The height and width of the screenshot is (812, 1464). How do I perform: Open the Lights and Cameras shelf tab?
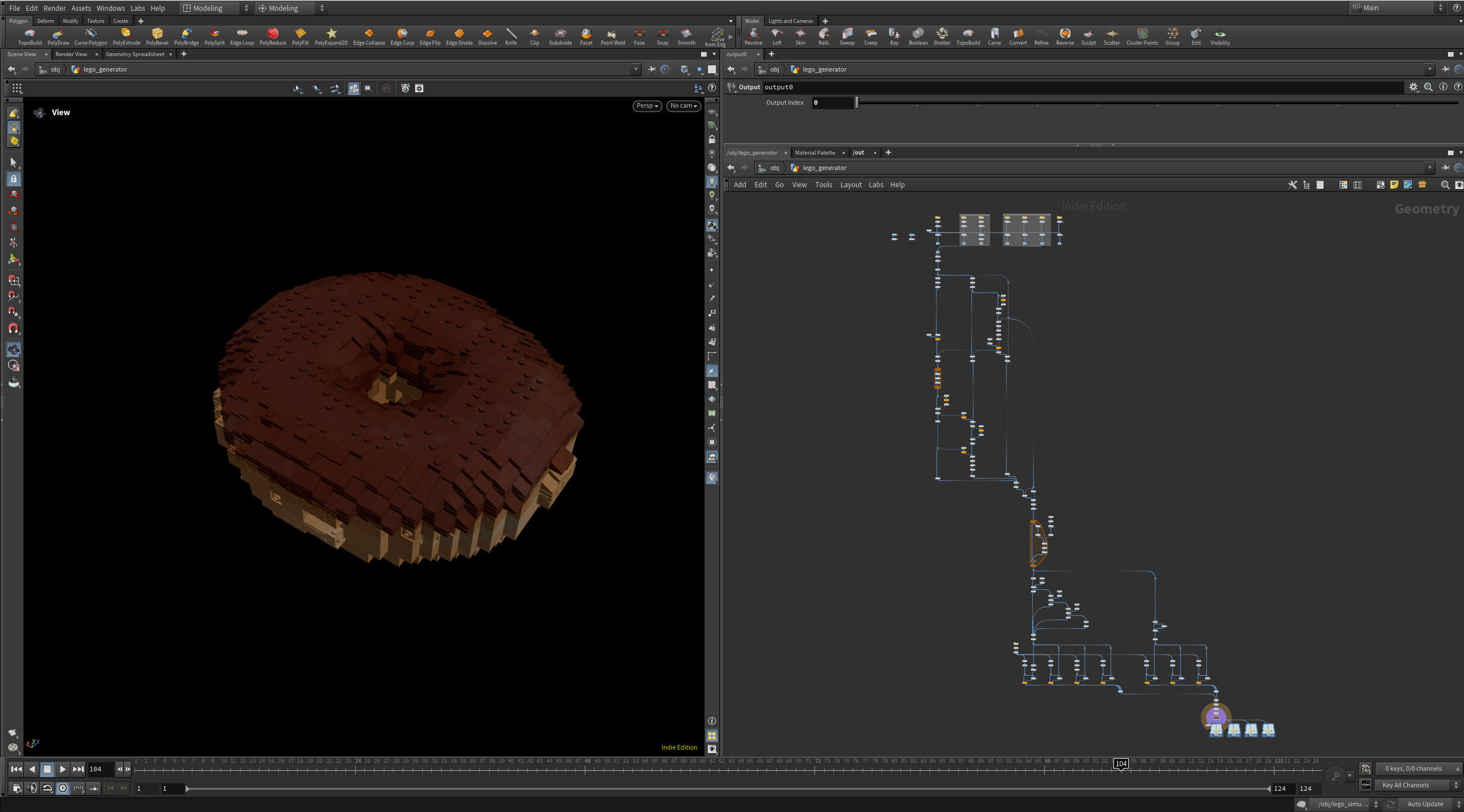click(x=790, y=21)
